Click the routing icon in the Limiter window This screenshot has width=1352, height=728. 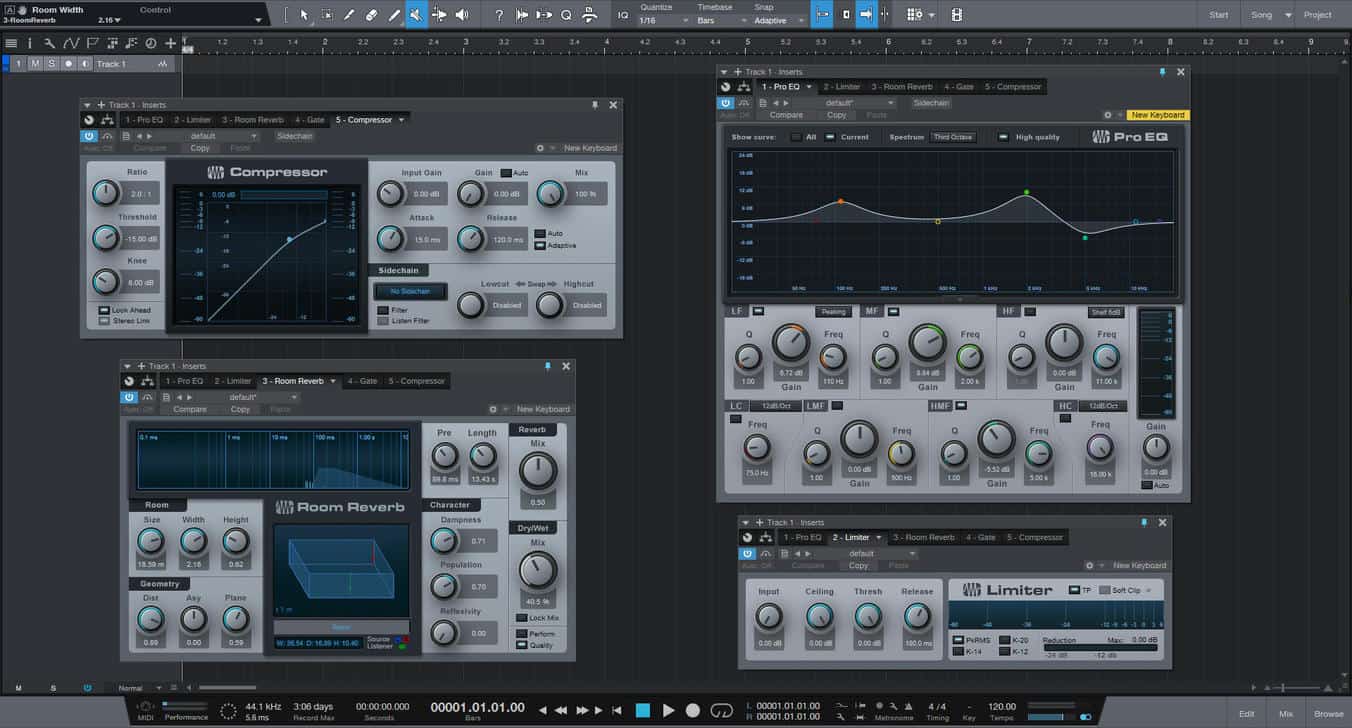tap(766, 537)
